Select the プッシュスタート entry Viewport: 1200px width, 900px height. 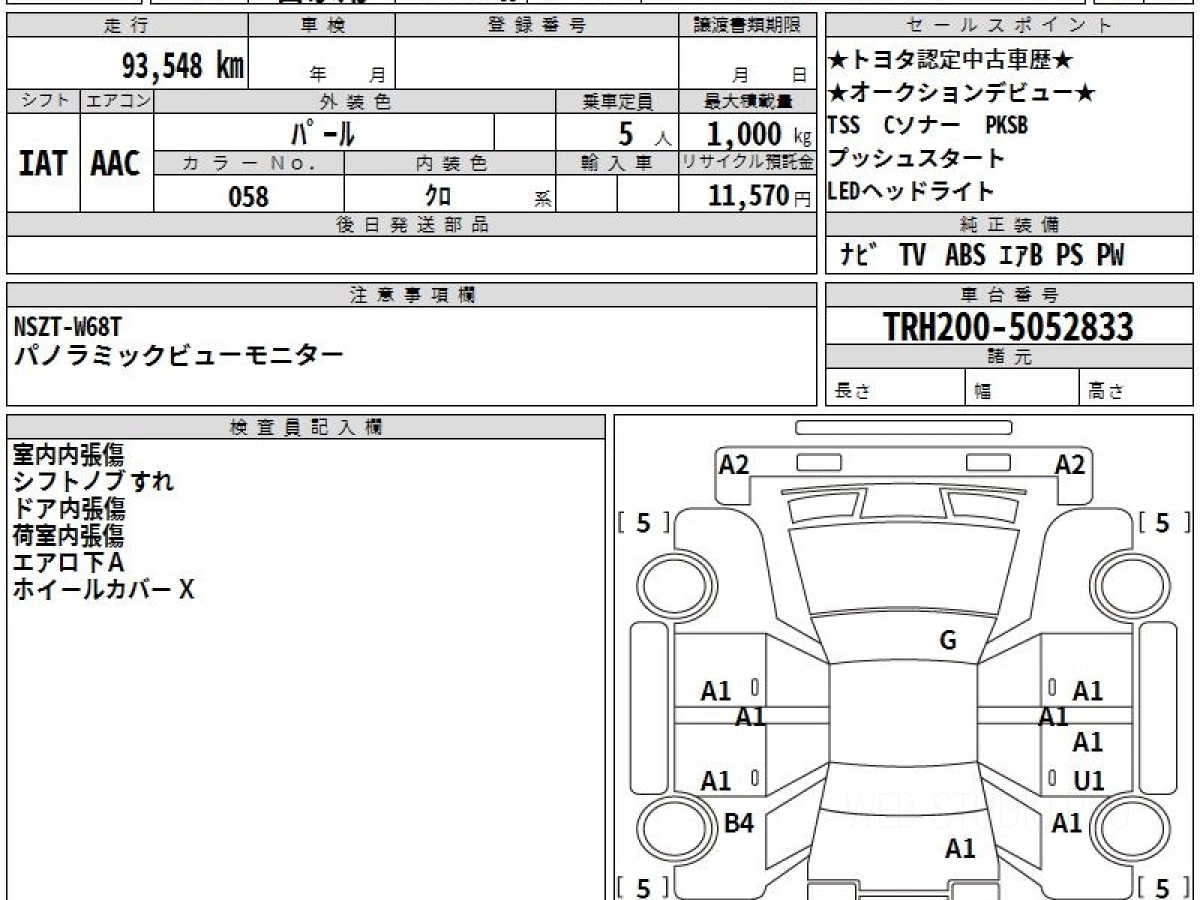point(916,158)
